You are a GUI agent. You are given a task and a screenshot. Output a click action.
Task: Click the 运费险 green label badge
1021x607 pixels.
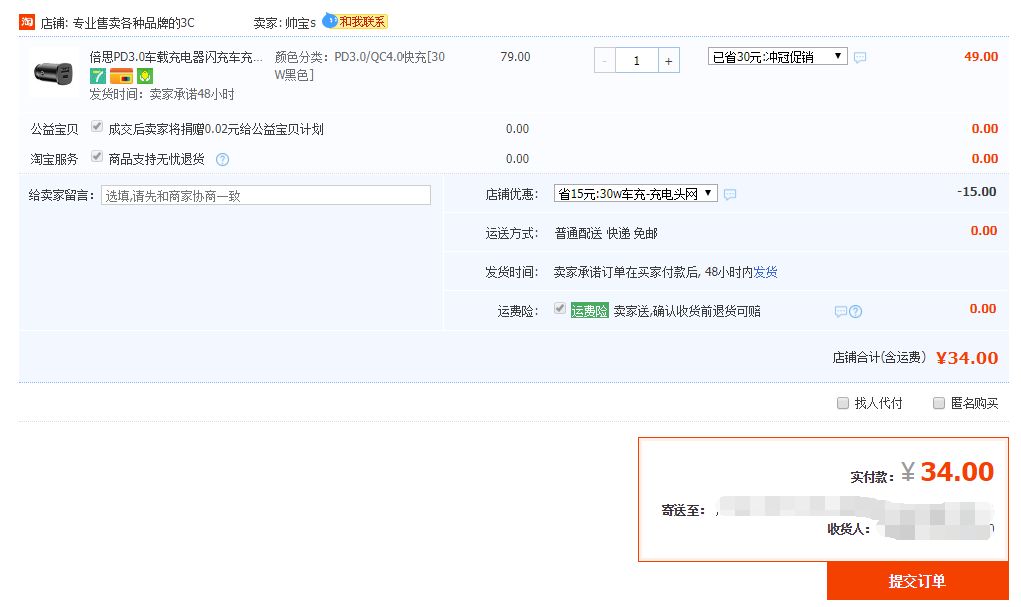589,311
